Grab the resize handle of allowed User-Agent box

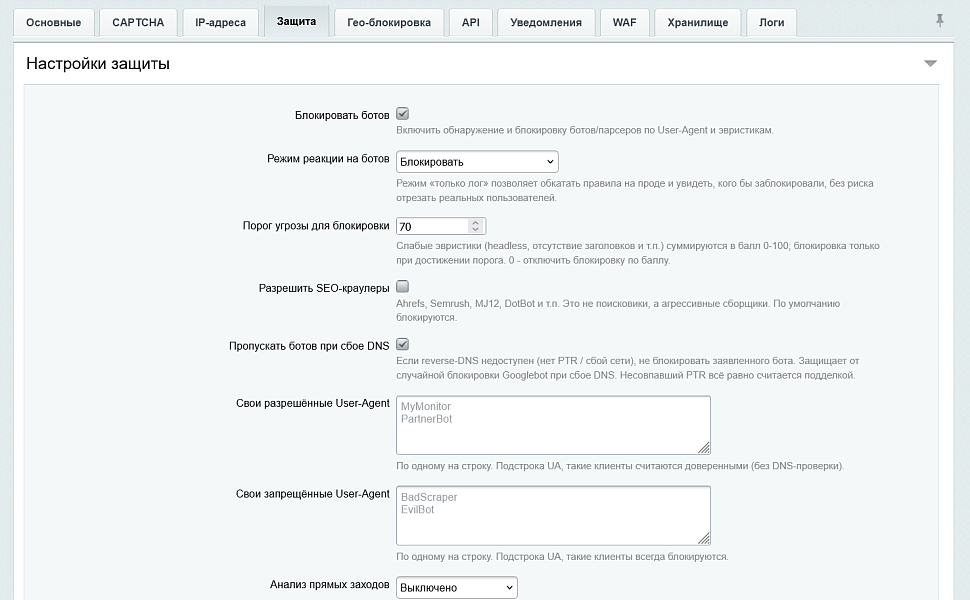[704, 447]
